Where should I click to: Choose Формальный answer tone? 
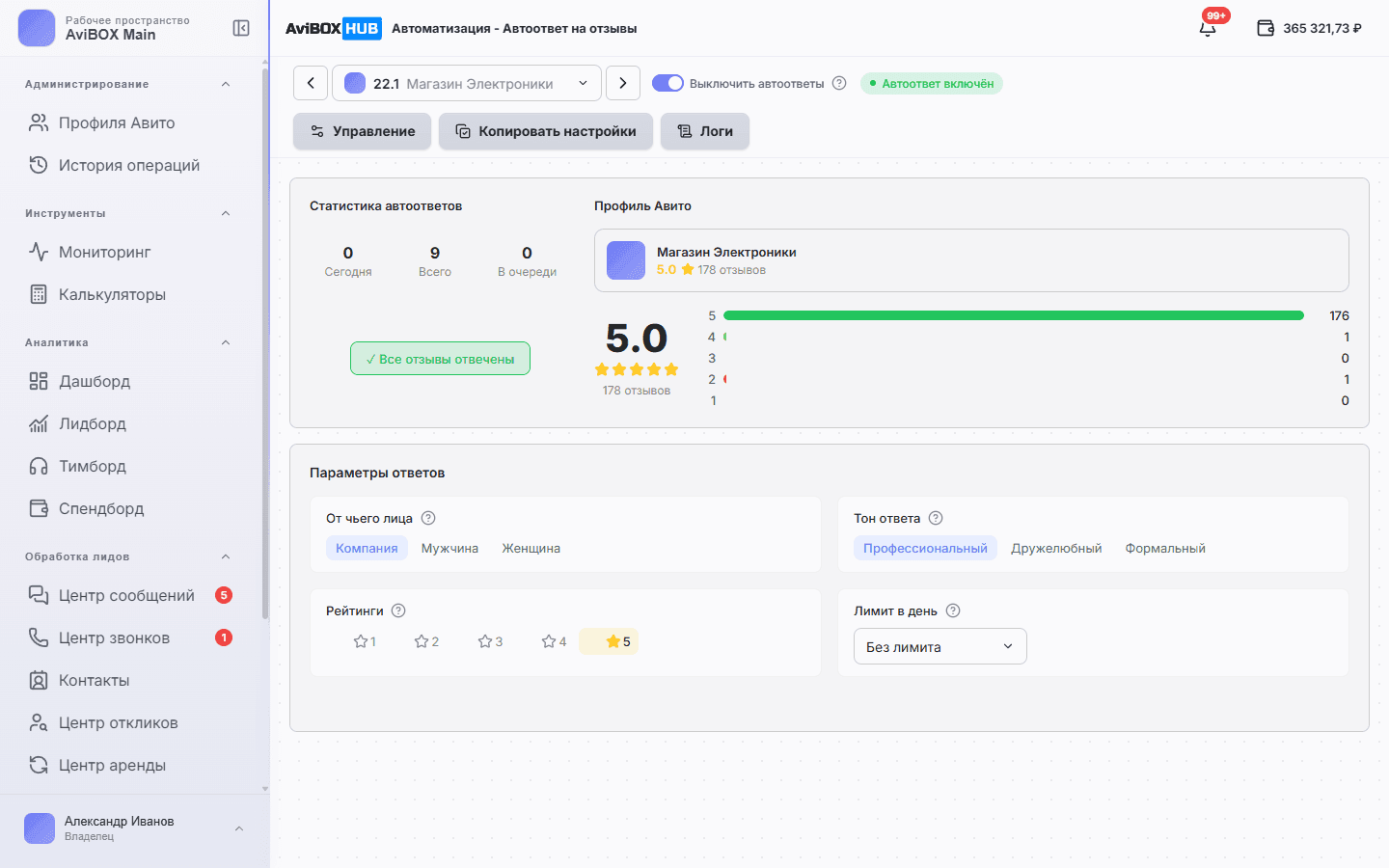[x=1165, y=548]
